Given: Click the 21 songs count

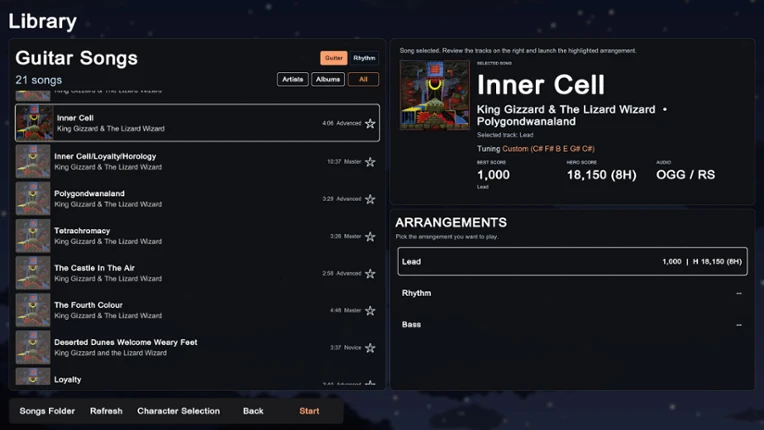Looking at the screenshot, I should (38, 80).
